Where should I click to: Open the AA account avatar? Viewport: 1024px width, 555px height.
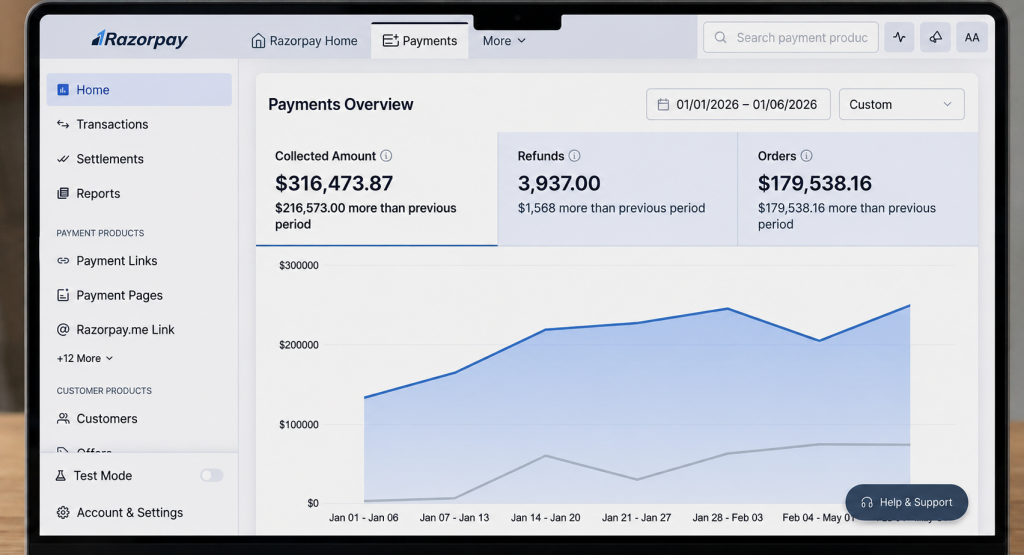tap(972, 37)
